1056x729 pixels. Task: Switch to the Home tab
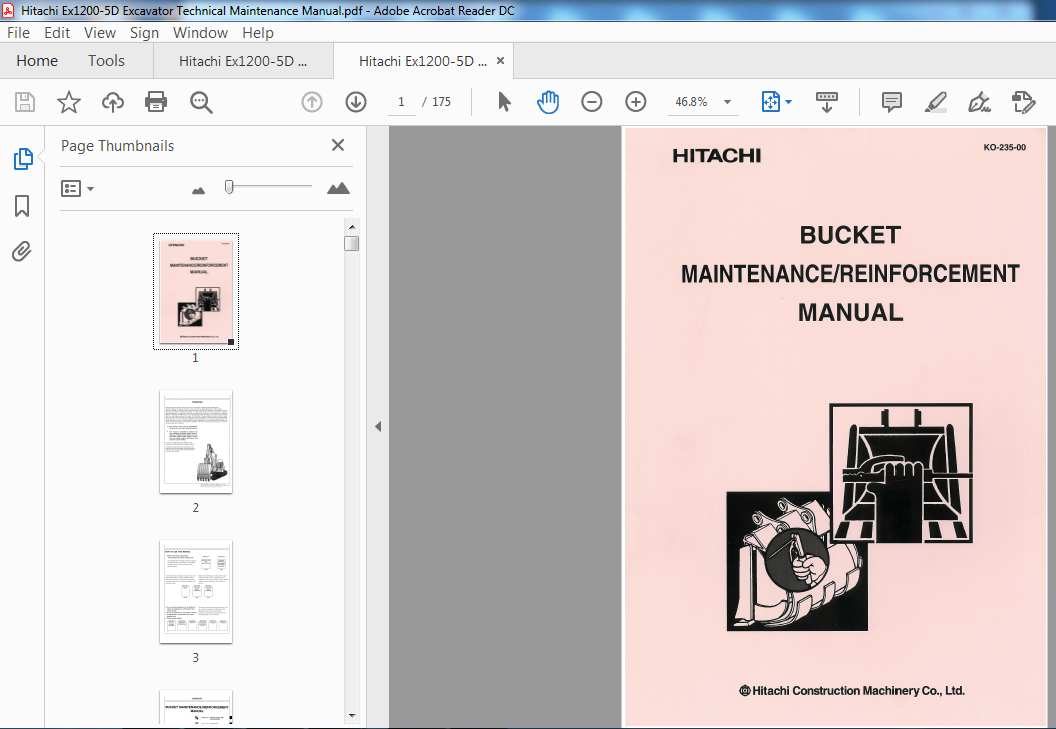pos(37,61)
